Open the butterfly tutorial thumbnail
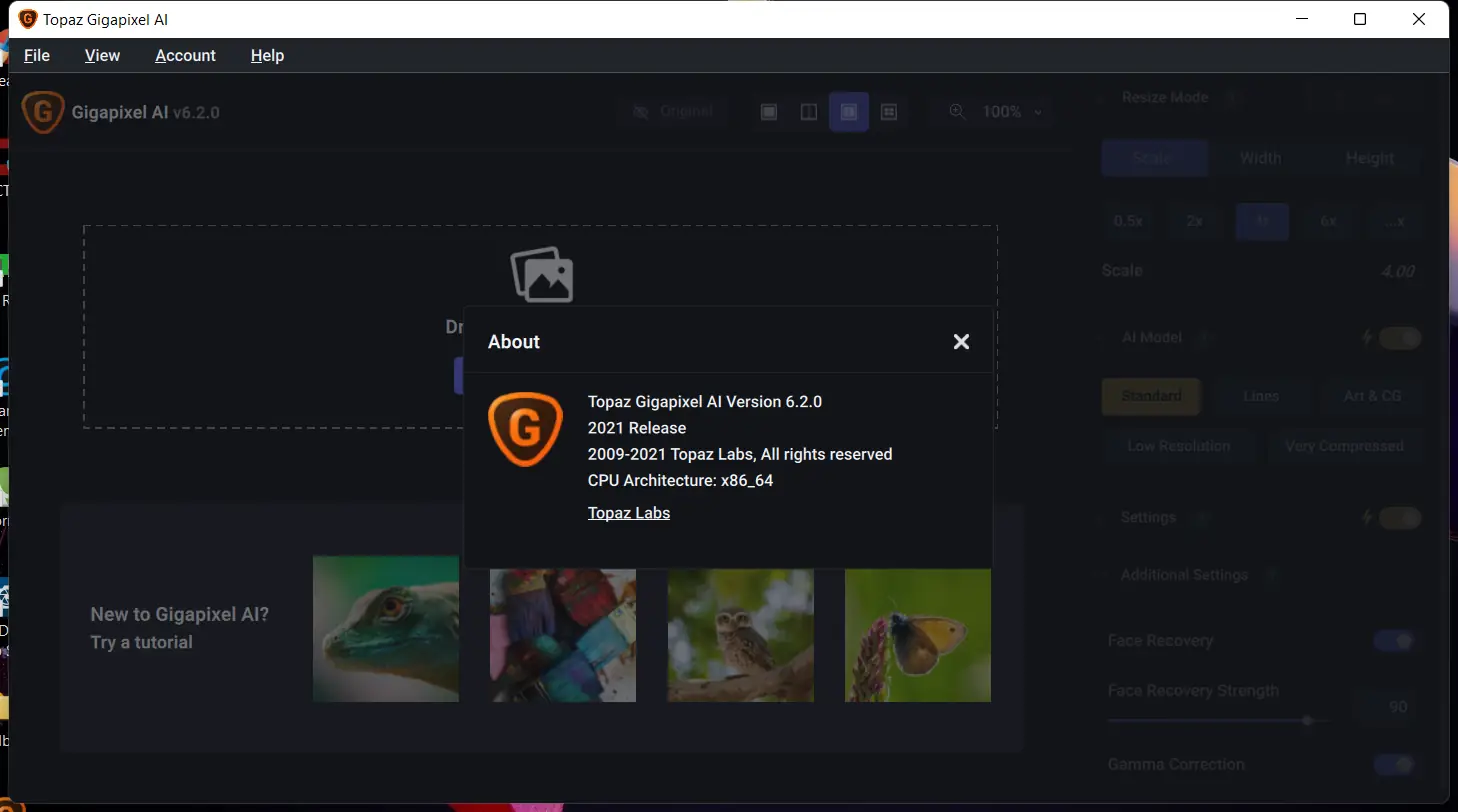1458x812 pixels. pyautogui.click(x=918, y=635)
